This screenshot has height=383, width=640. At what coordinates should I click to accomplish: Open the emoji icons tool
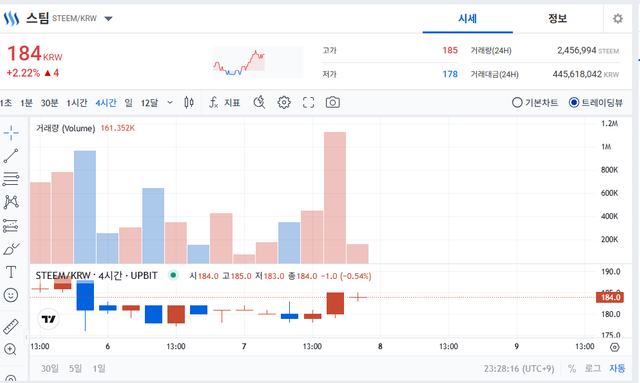11,295
